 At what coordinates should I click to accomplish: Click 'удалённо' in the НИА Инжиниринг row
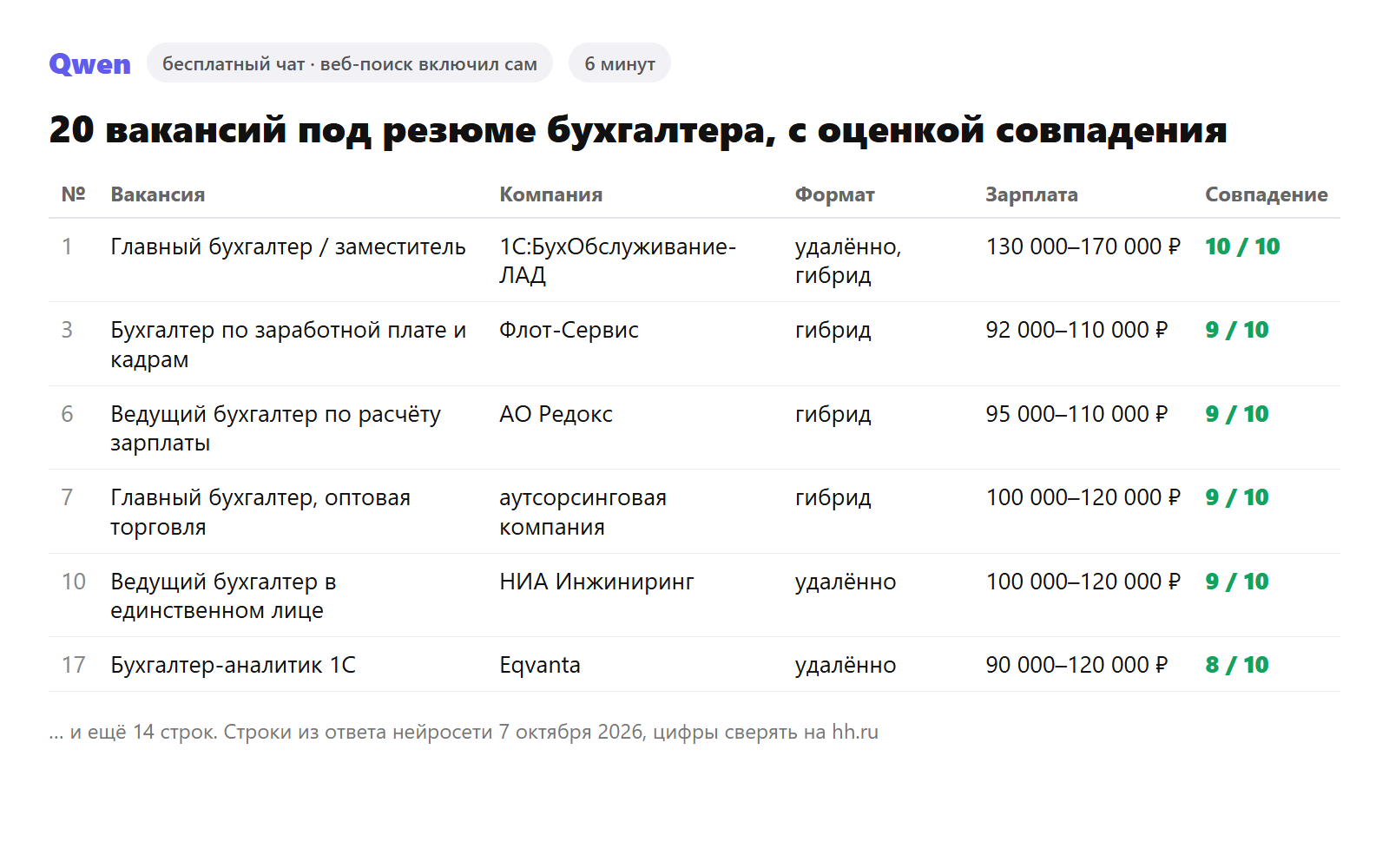coord(846,582)
